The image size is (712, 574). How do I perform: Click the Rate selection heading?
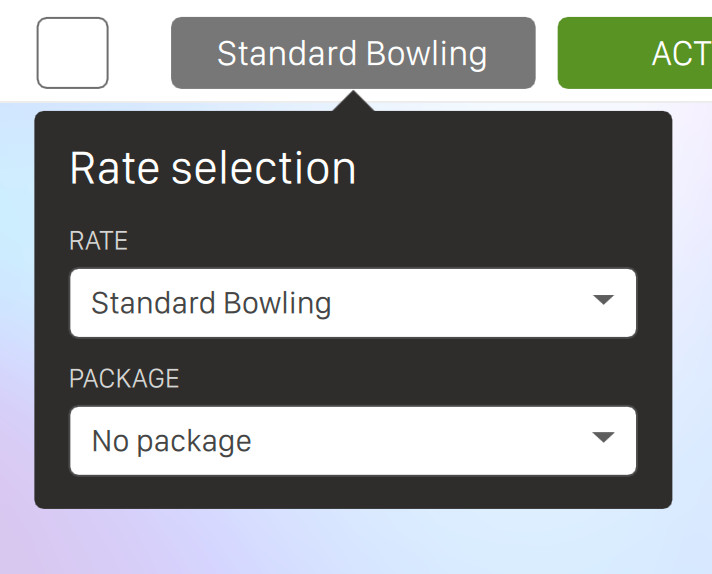click(x=212, y=168)
